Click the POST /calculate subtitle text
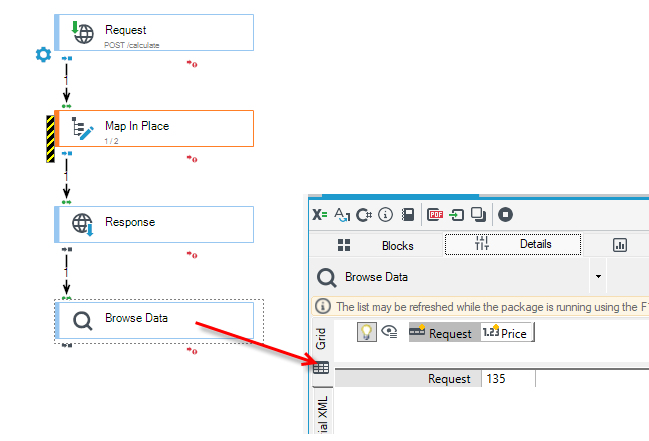Image resolution: width=649 pixels, height=441 pixels. [132, 45]
